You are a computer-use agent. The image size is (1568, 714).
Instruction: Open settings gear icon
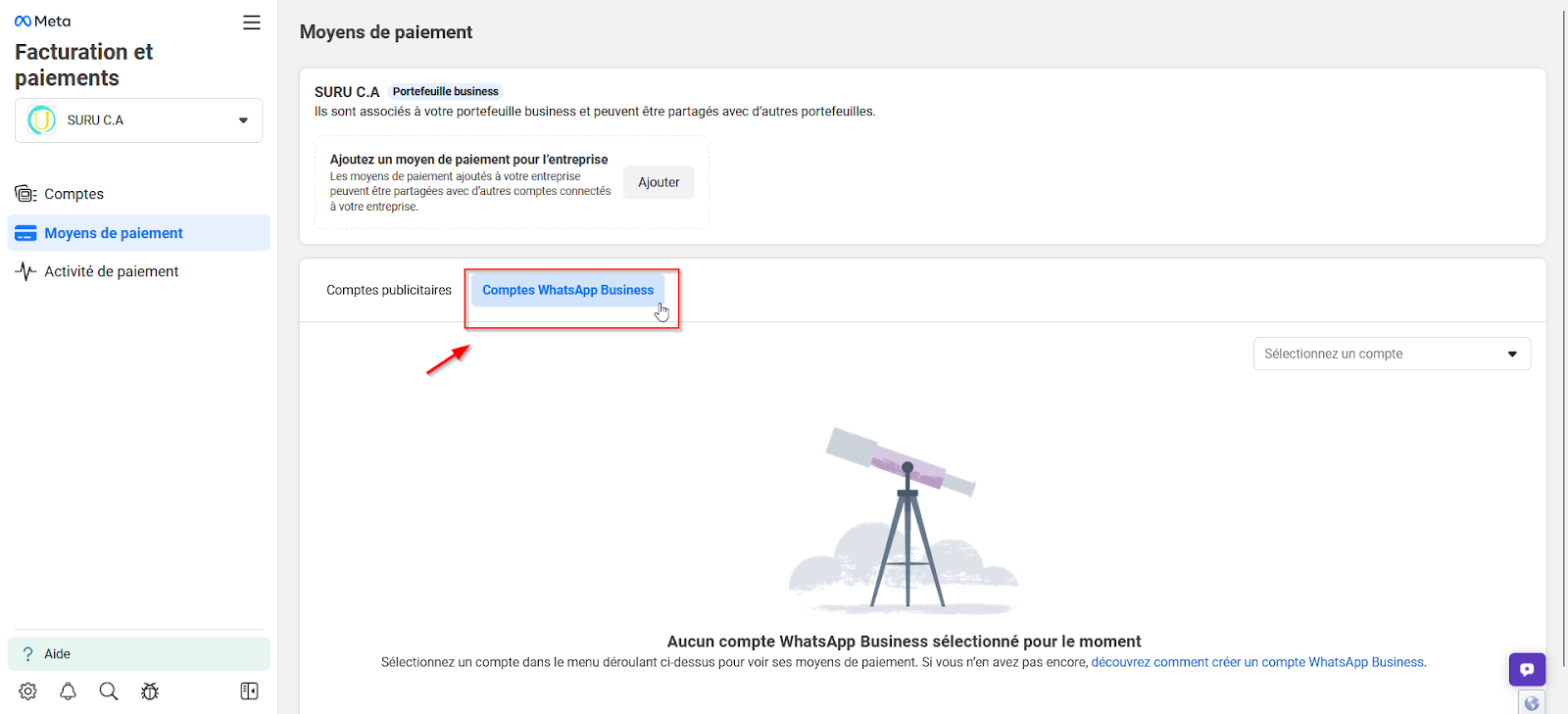coord(27,691)
